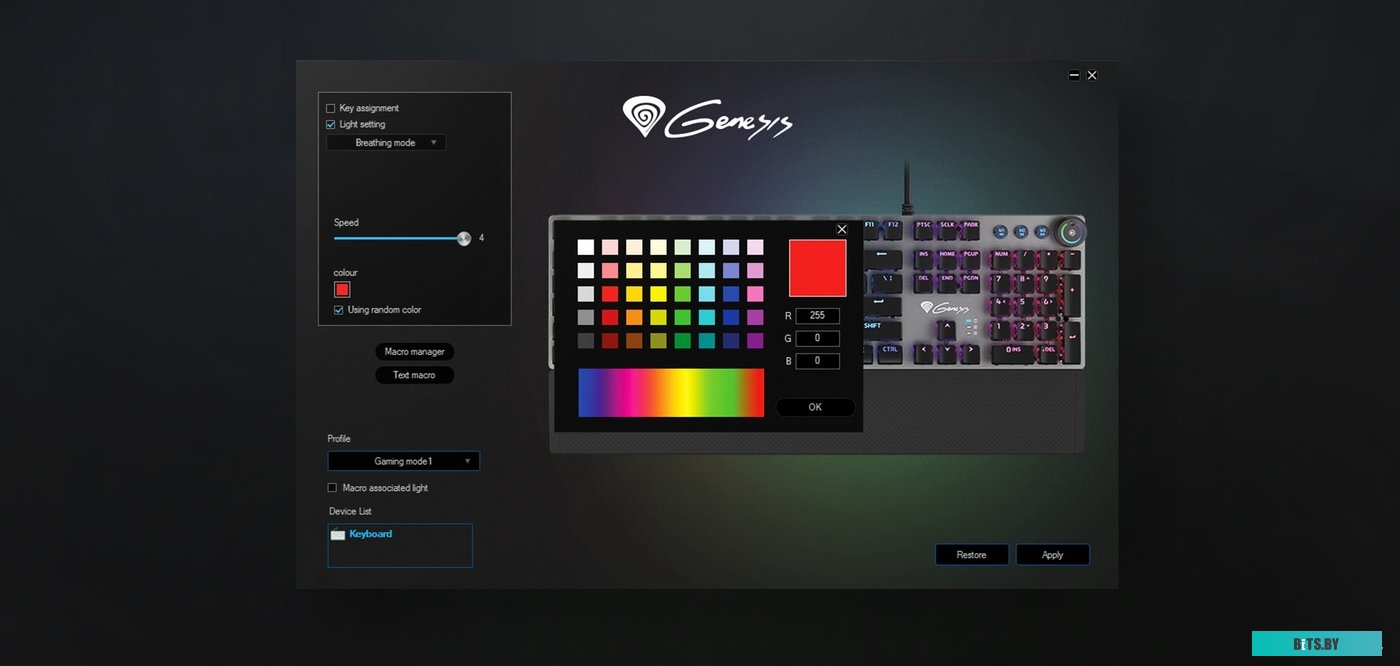Open the Macro manager
1400x666 pixels.
[415, 352]
